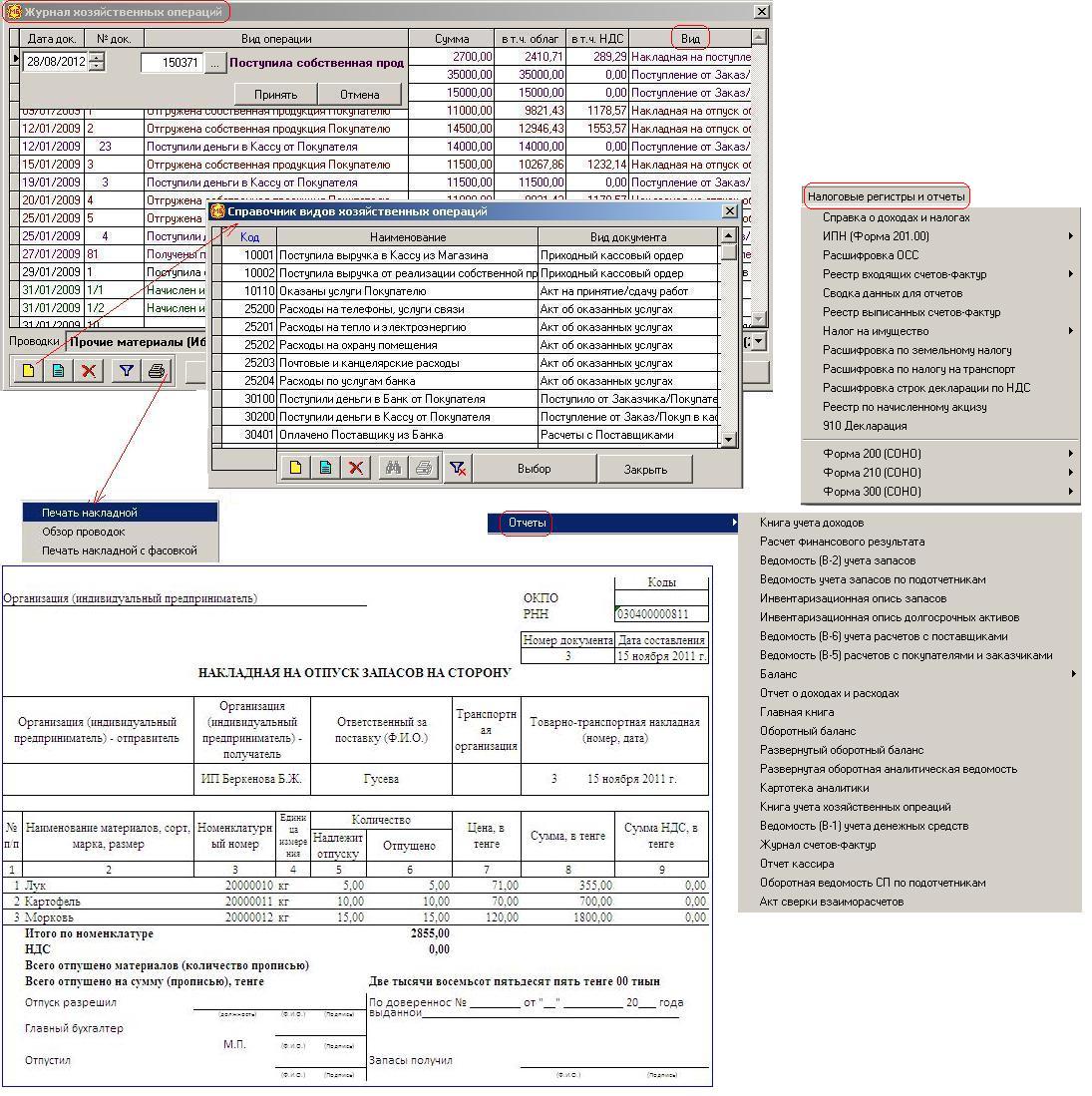Click the Вид column header in the journal
The width and height of the screenshot is (1092, 1096).
[x=690, y=39]
